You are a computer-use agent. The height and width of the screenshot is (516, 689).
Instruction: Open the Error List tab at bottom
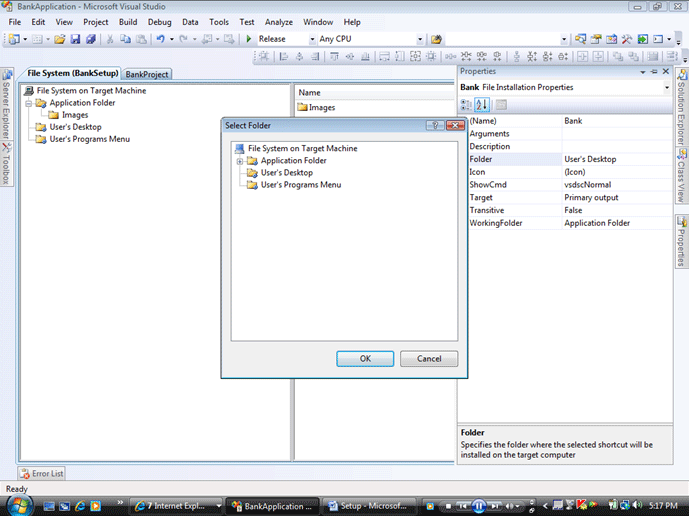click(42, 473)
